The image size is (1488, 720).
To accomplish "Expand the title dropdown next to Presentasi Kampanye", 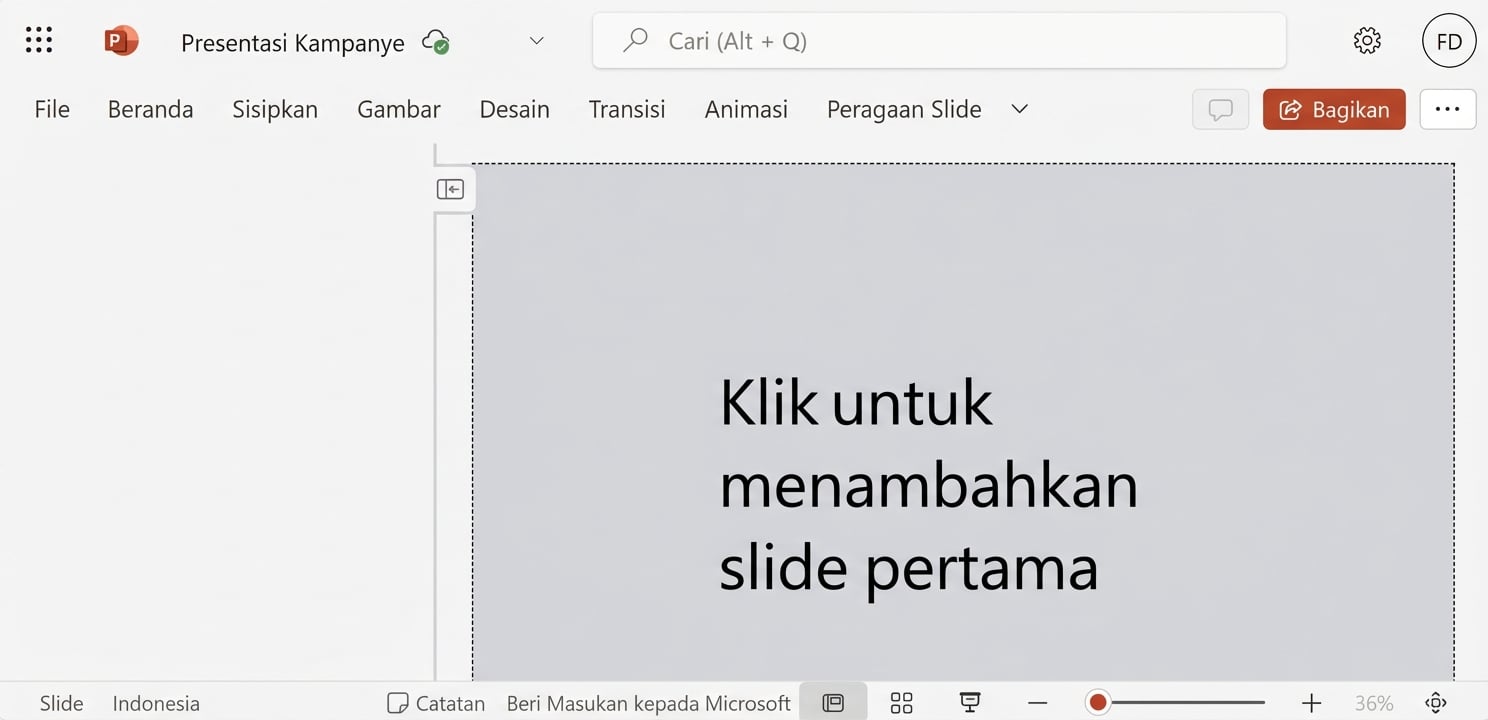I will point(536,41).
